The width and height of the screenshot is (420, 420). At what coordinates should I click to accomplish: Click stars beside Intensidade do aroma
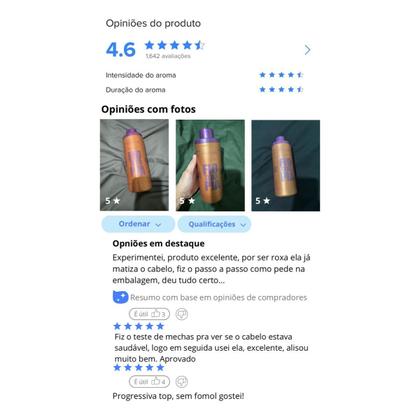[x=281, y=75]
